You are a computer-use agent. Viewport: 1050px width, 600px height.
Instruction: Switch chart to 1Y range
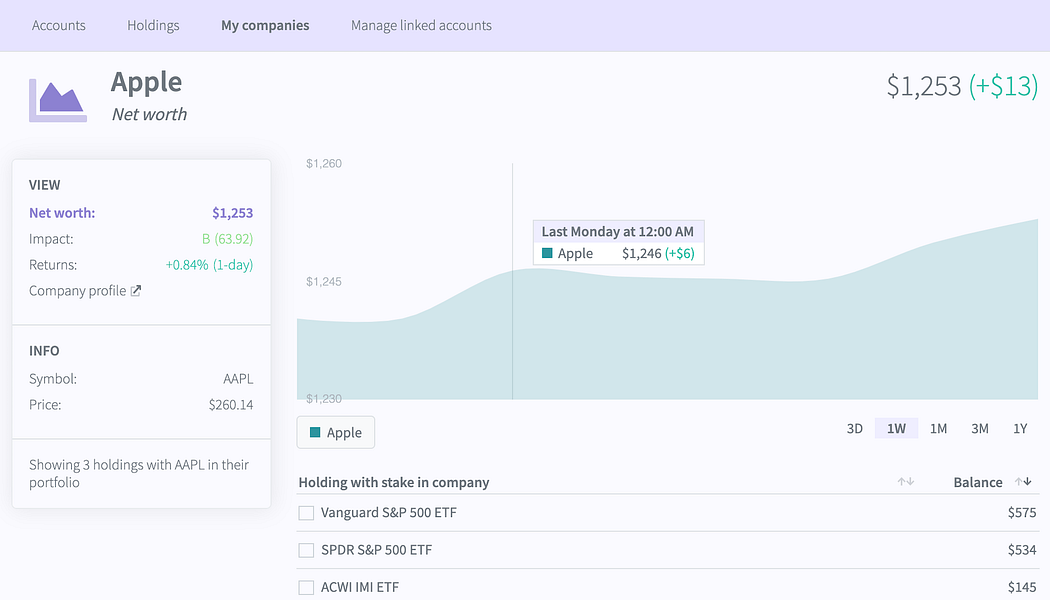pos(1020,429)
